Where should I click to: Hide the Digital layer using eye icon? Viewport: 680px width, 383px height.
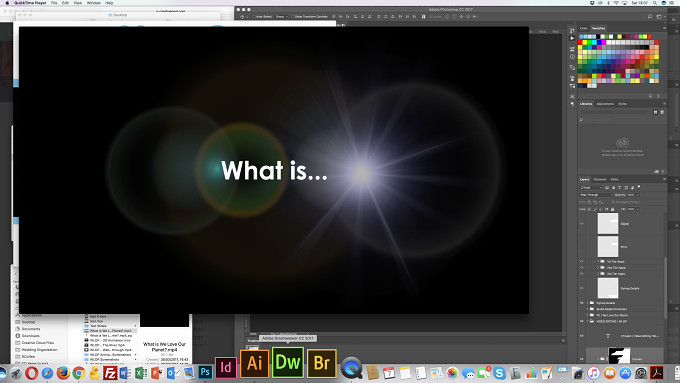(x=582, y=224)
